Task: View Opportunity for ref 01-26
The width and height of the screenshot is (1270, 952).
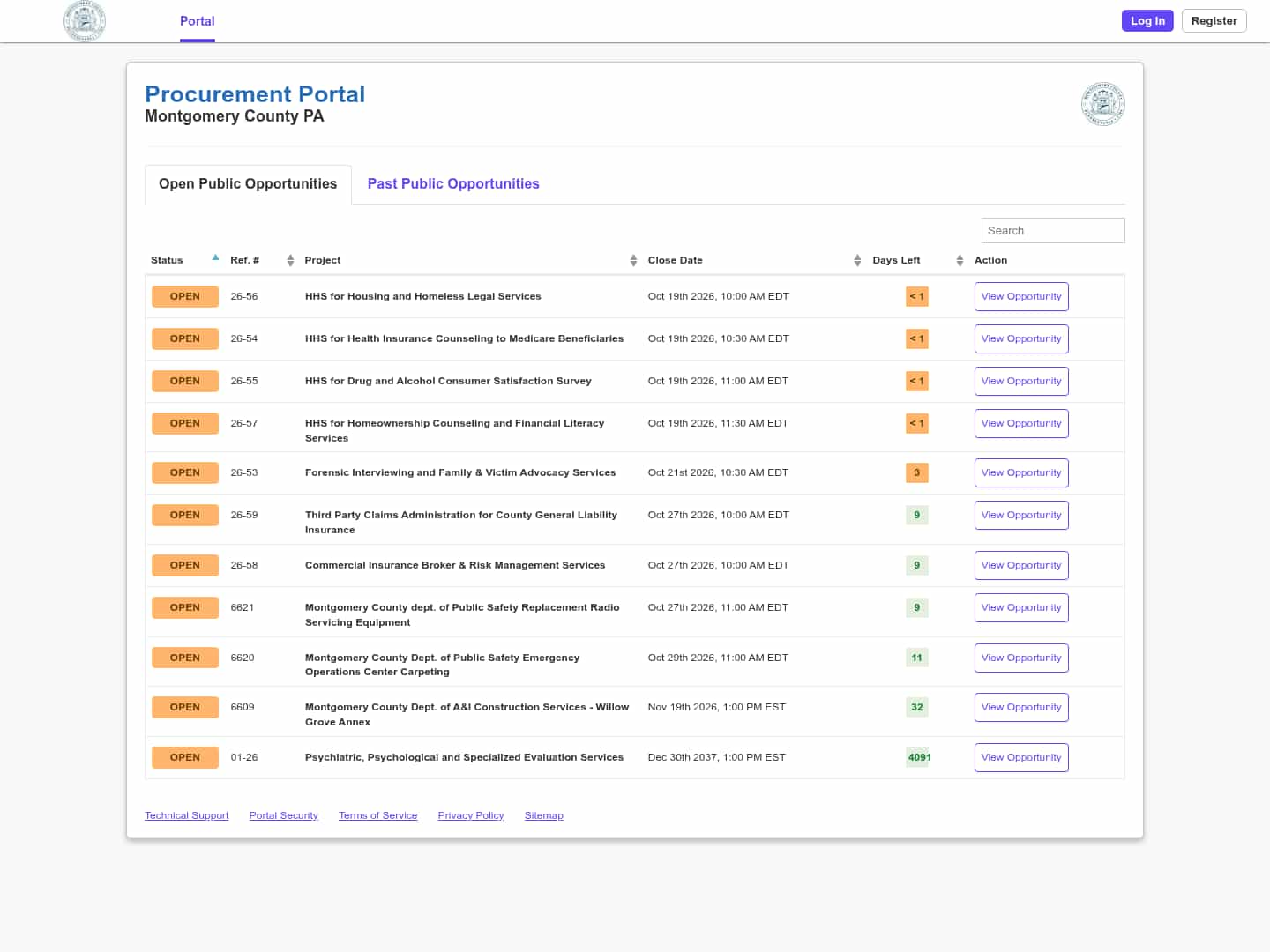Action: pyautogui.click(x=1021, y=758)
